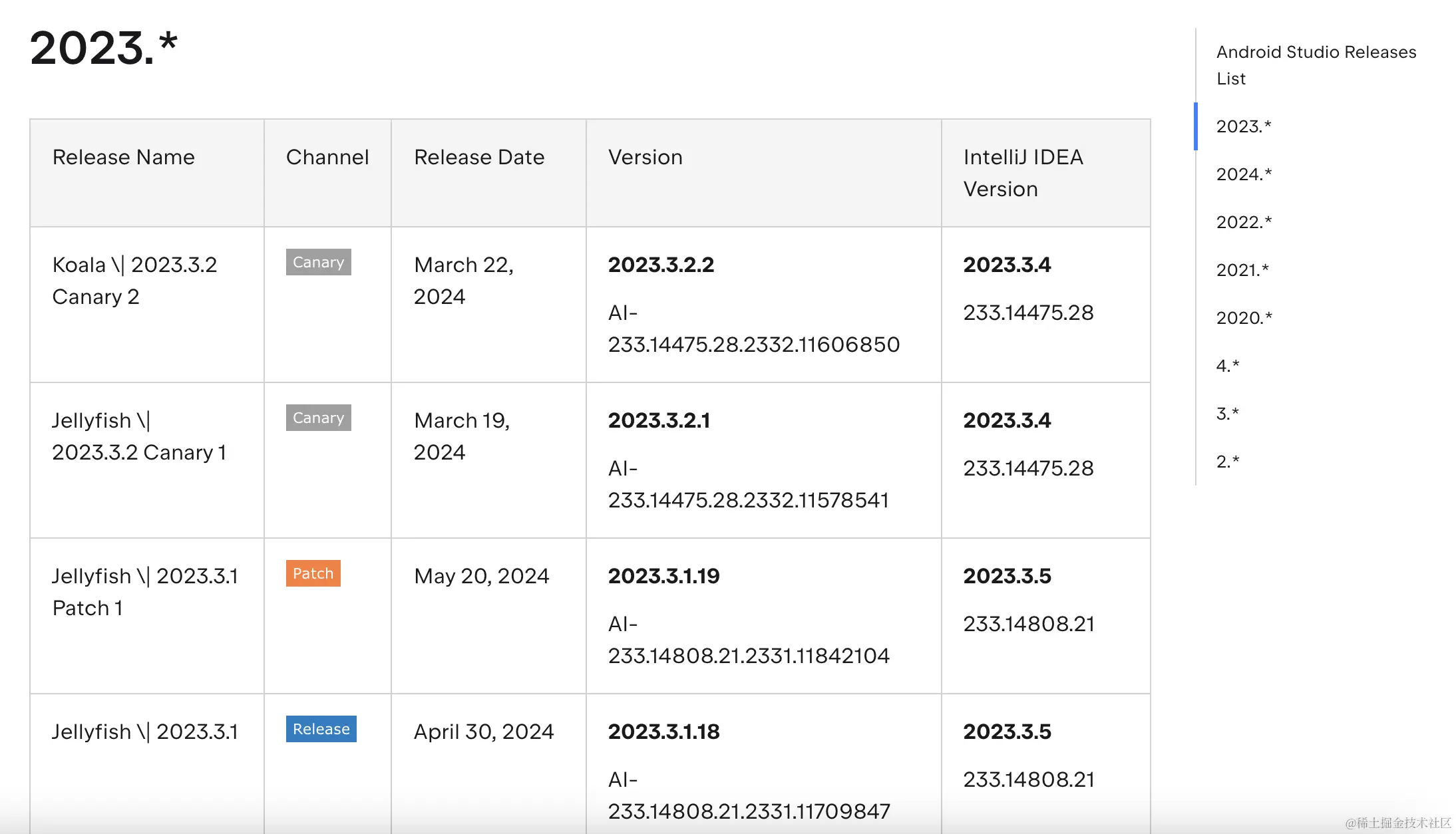Click the Release Date column header
Viewport: 1456px width, 834px height.
478,157
